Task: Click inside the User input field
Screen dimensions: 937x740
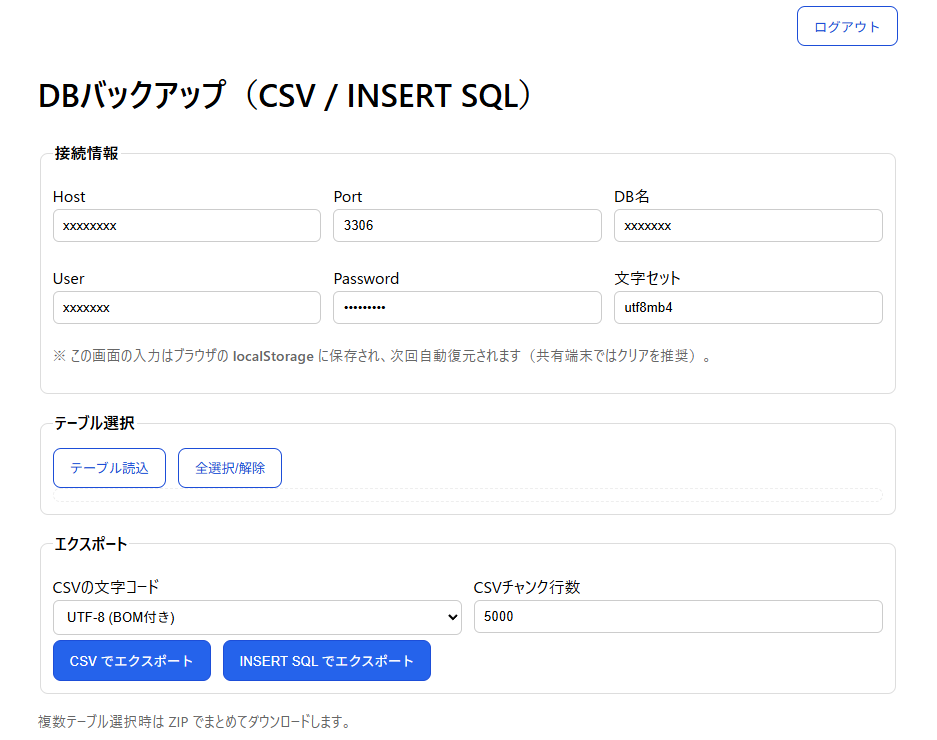Action: click(186, 307)
